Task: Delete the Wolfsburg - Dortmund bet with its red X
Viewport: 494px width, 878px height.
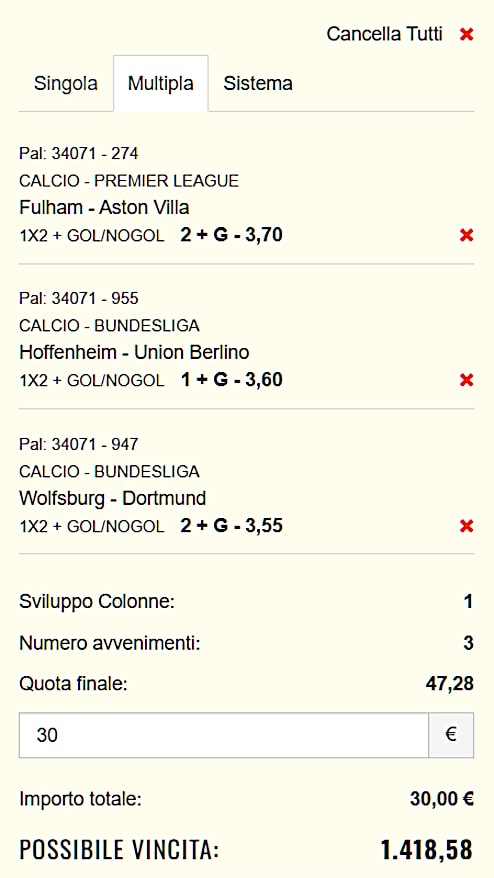Action: 467,526
